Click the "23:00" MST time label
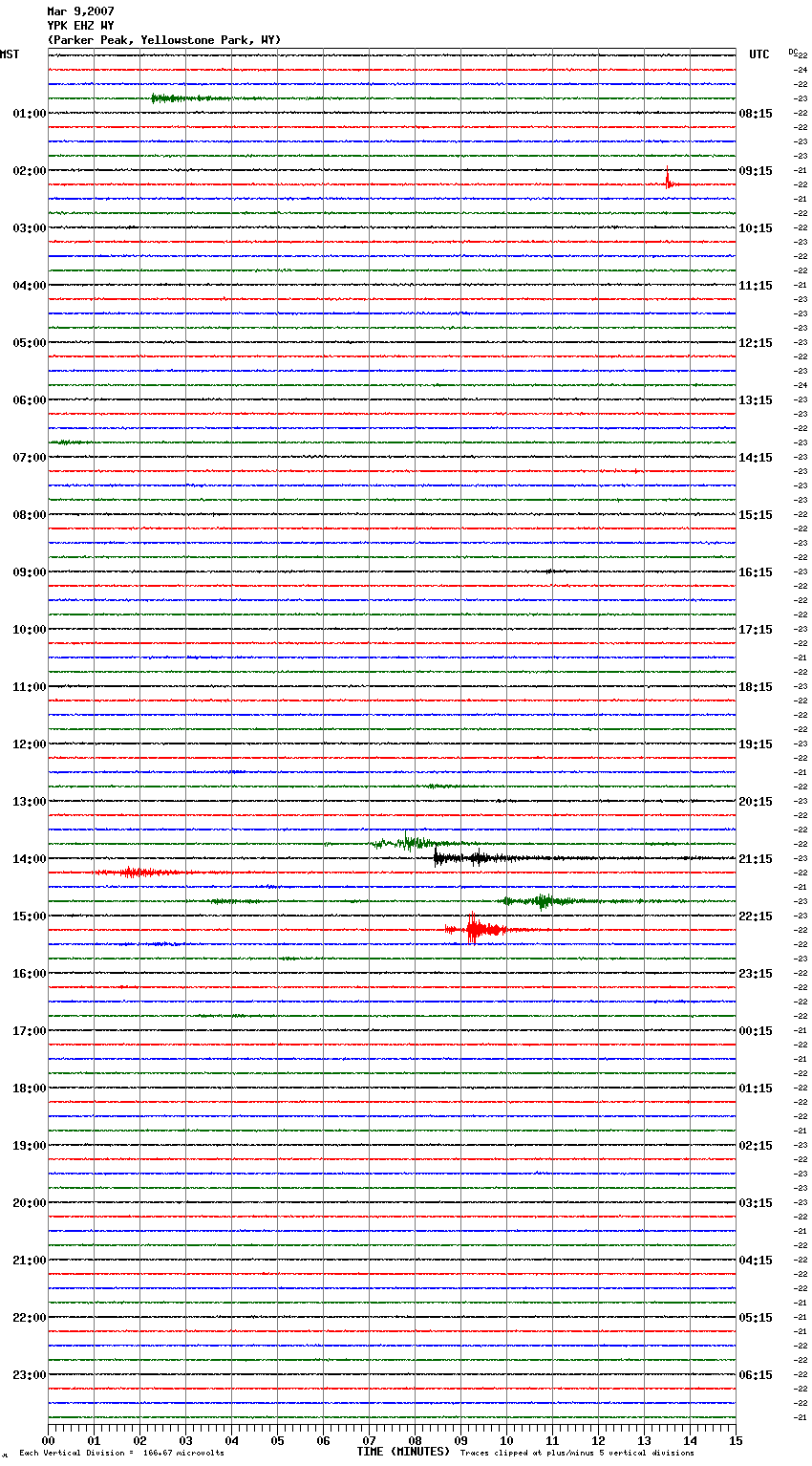Screen dimensions: 812x1466 tap(29, 1375)
